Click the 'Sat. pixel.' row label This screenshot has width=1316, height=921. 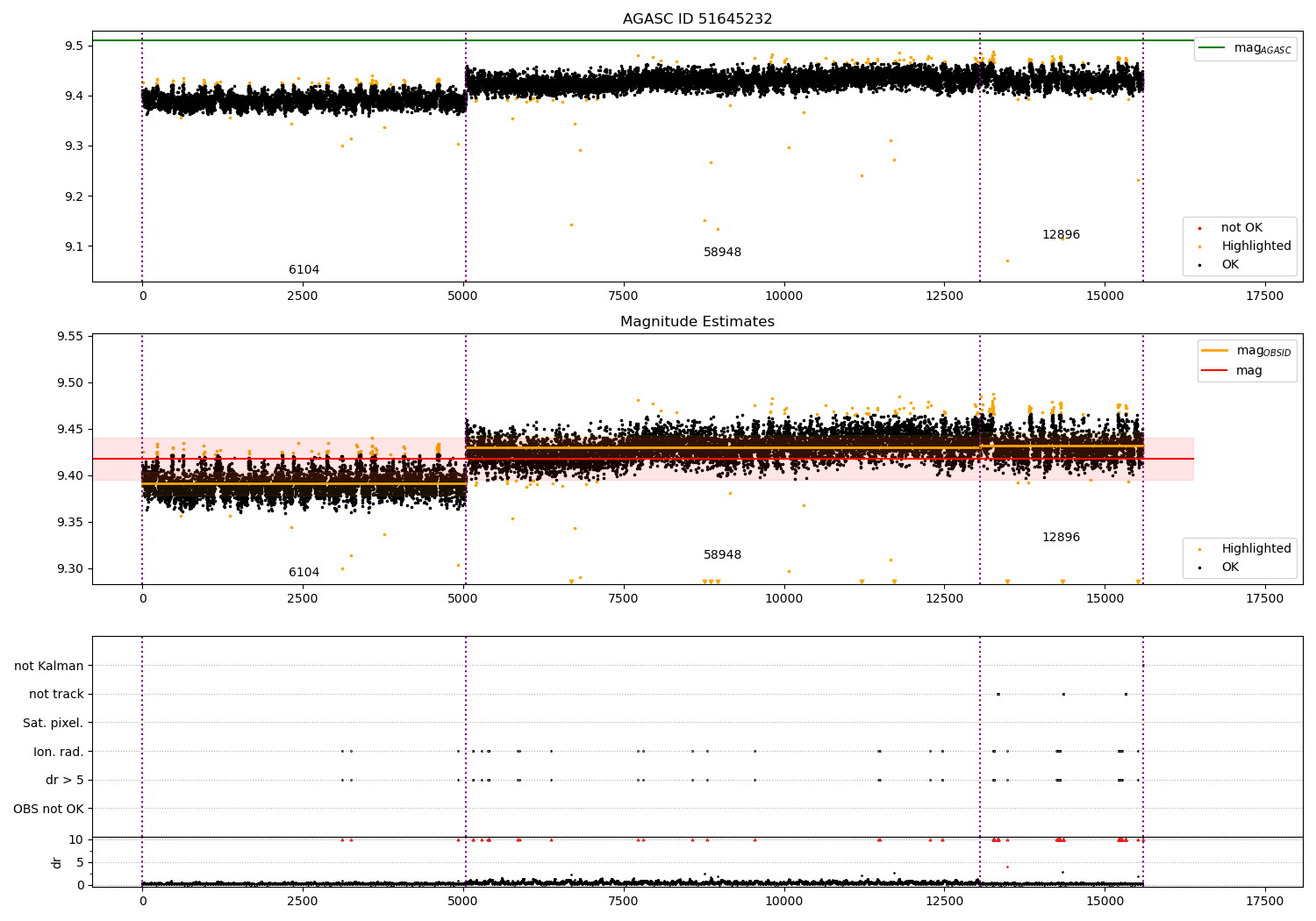click(53, 724)
